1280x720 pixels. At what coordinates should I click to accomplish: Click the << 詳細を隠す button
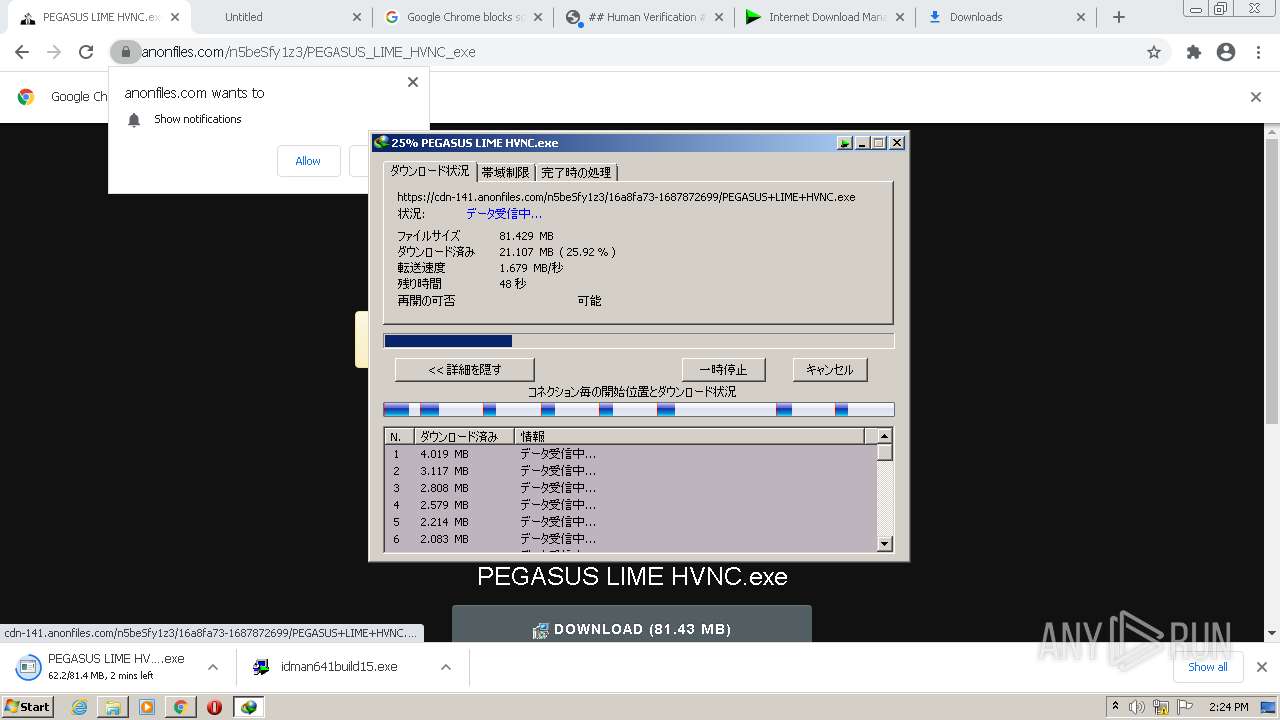coord(465,370)
